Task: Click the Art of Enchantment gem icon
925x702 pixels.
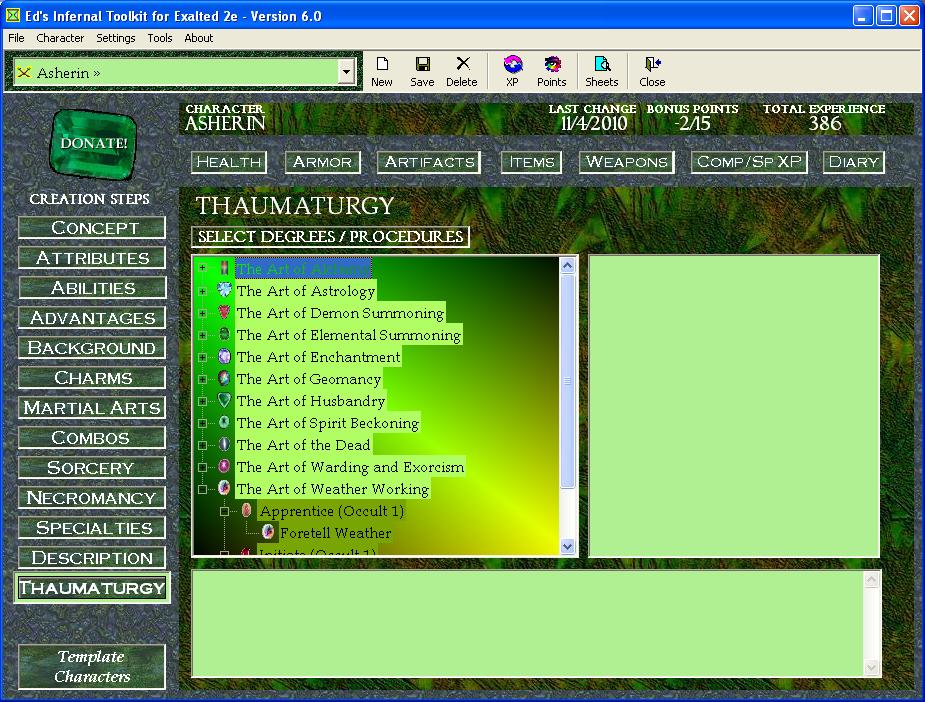Action: pyautogui.click(x=224, y=356)
